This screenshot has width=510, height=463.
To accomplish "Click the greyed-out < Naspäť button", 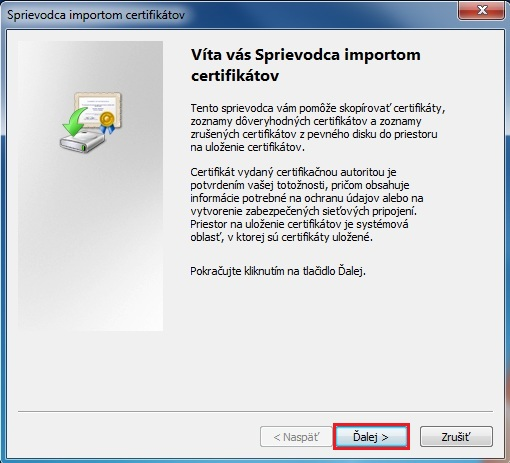I will pos(296,437).
